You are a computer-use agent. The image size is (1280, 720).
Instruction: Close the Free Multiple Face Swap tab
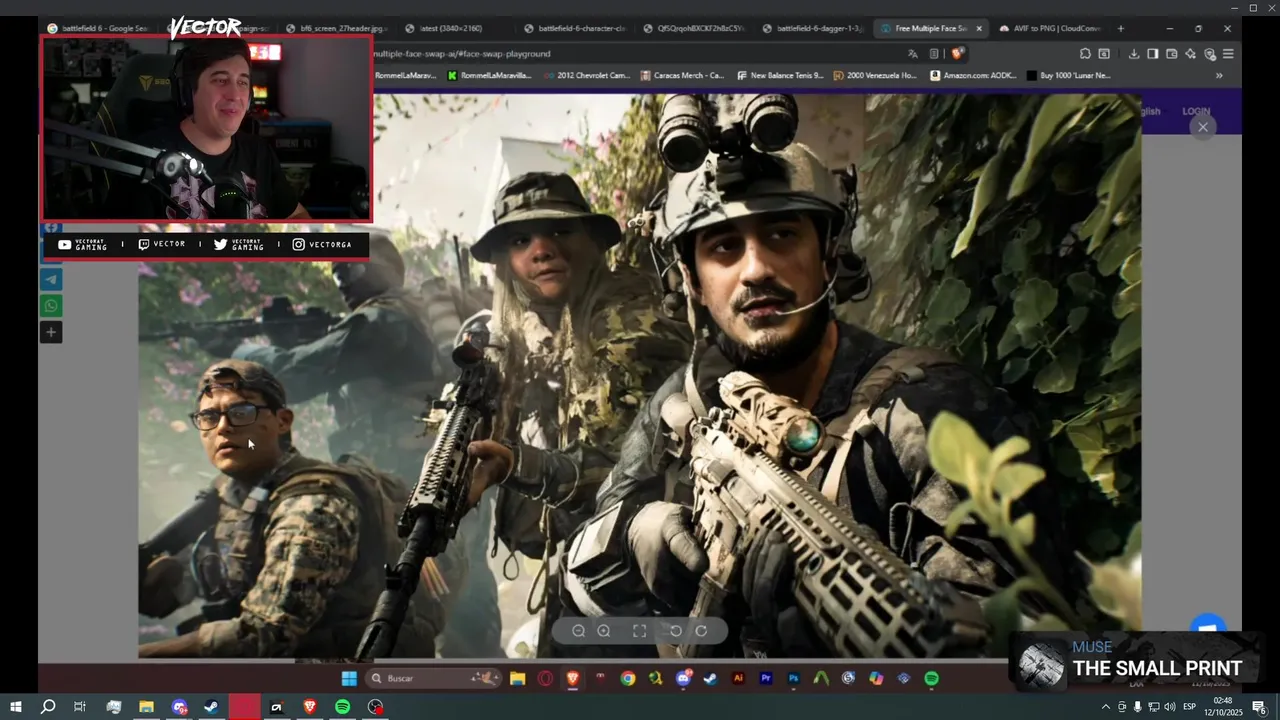(x=979, y=28)
